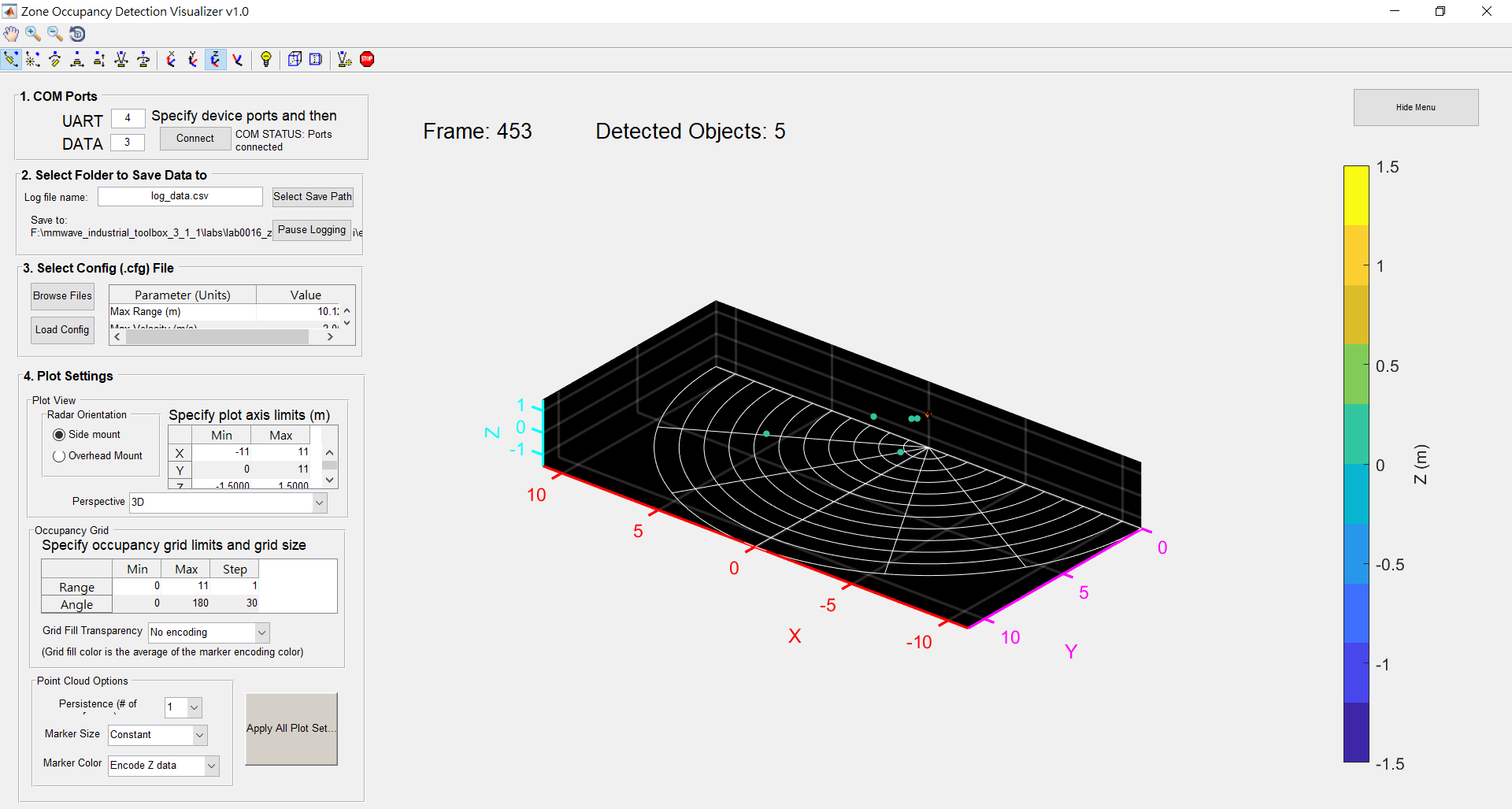Open the Marker Color dropdown
The image size is (1512, 809).
coord(164,766)
